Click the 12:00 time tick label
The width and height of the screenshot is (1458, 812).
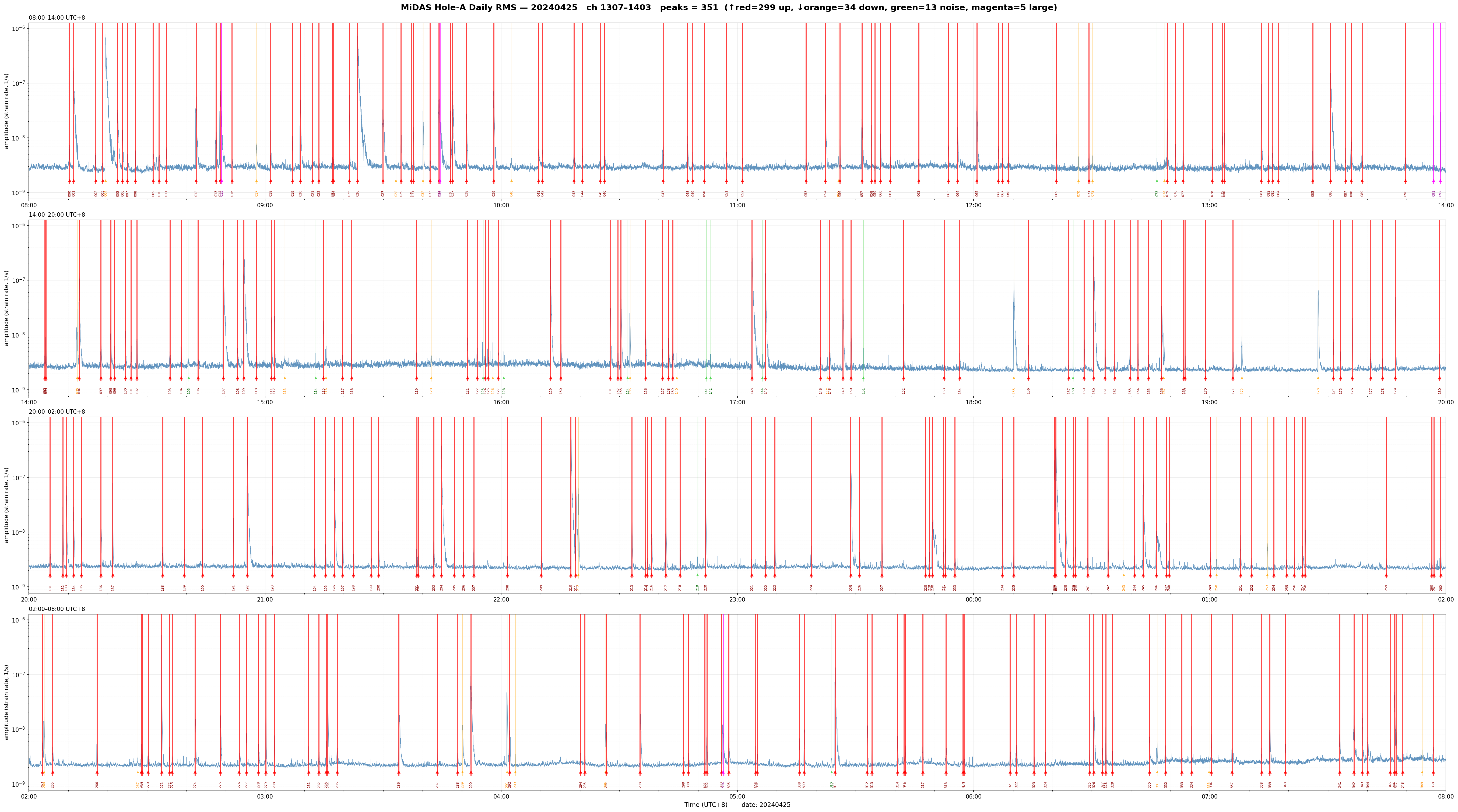point(974,205)
